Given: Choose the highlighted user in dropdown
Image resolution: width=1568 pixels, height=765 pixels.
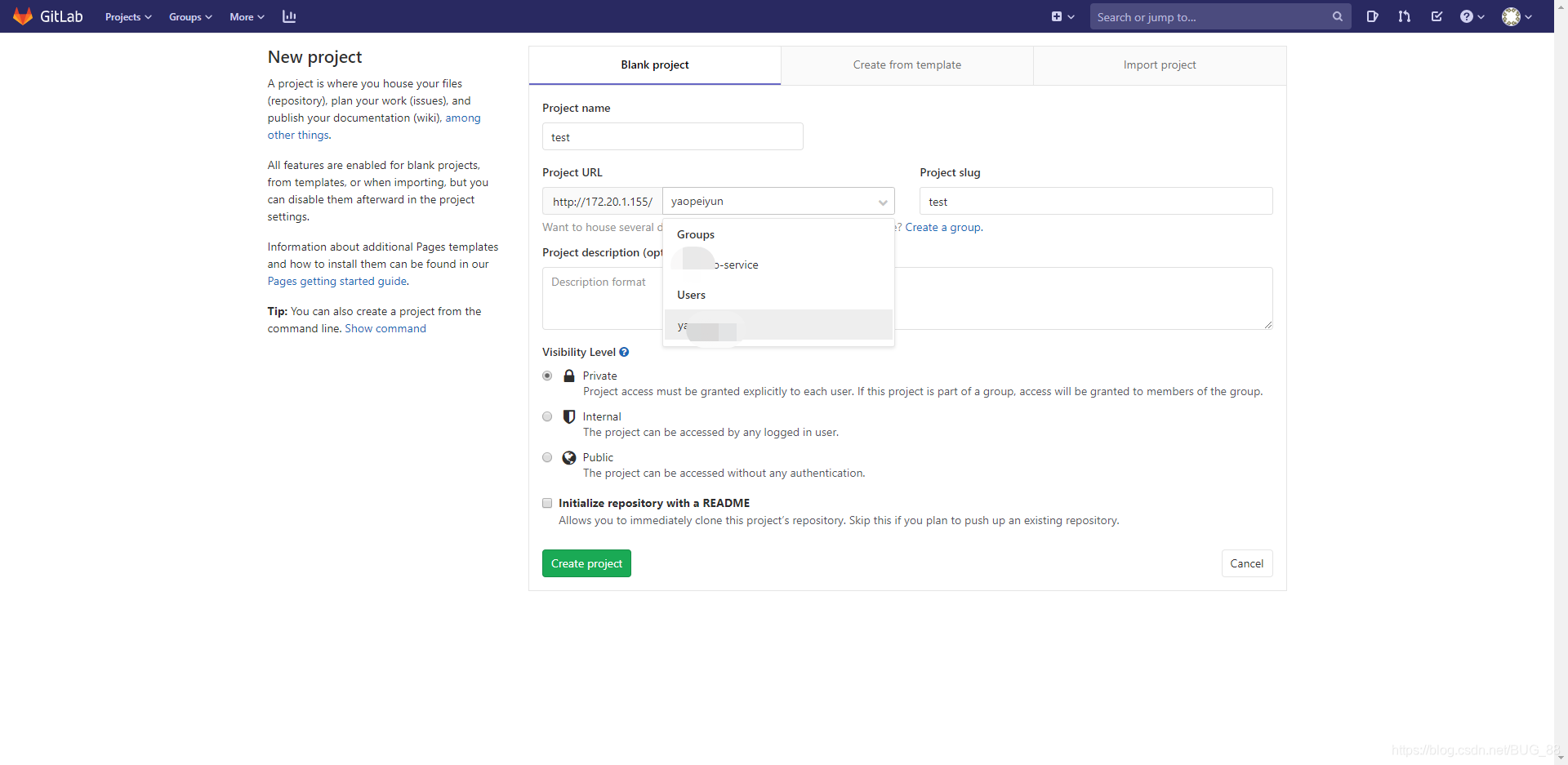Looking at the screenshot, I should (x=778, y=325).
